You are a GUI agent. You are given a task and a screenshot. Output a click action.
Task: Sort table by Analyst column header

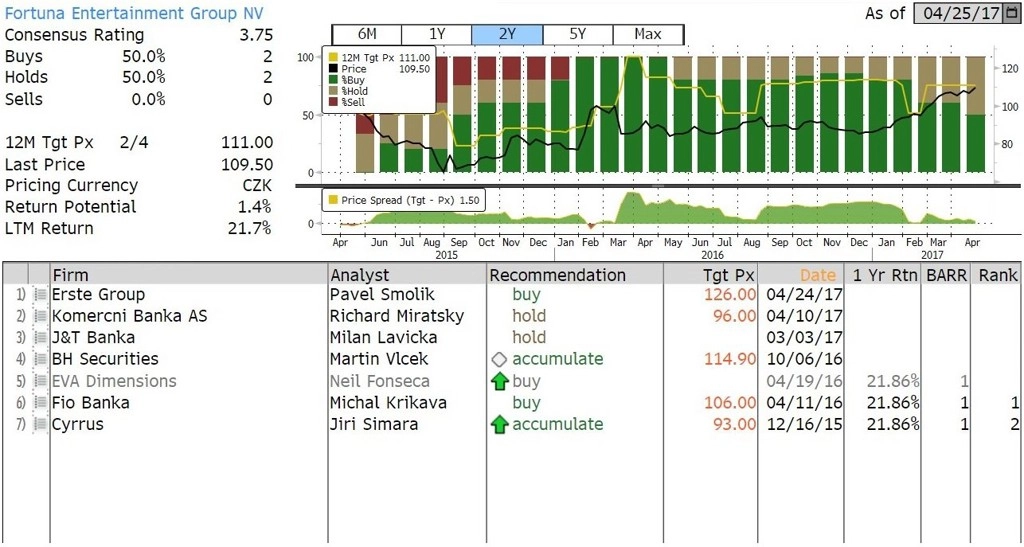coord(407,275)
